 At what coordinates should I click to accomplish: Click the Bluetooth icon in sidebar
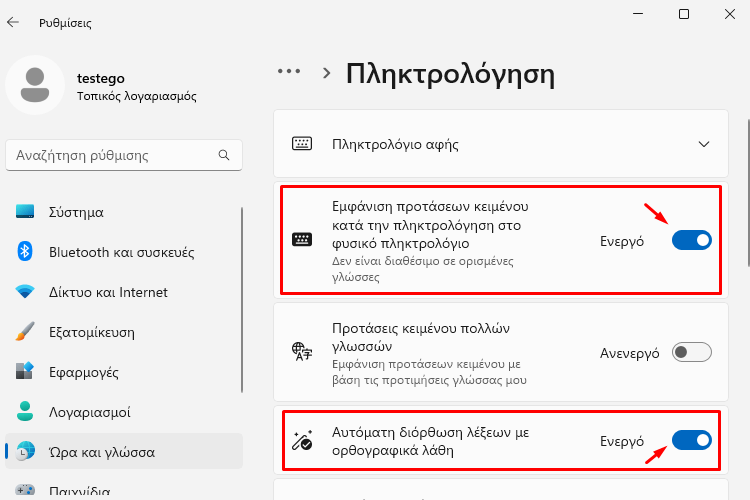coord(25,251)
